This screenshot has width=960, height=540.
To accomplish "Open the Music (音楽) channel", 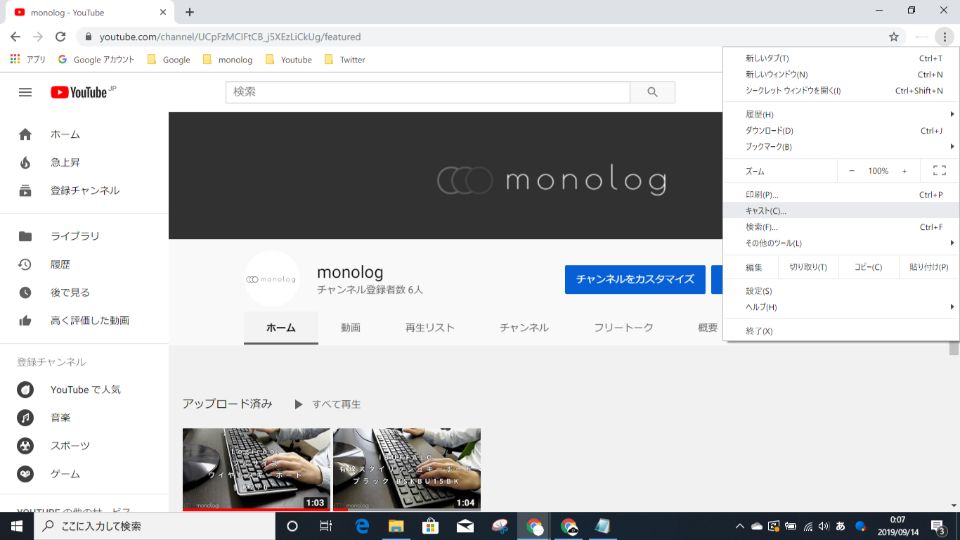I will (84, 418).
